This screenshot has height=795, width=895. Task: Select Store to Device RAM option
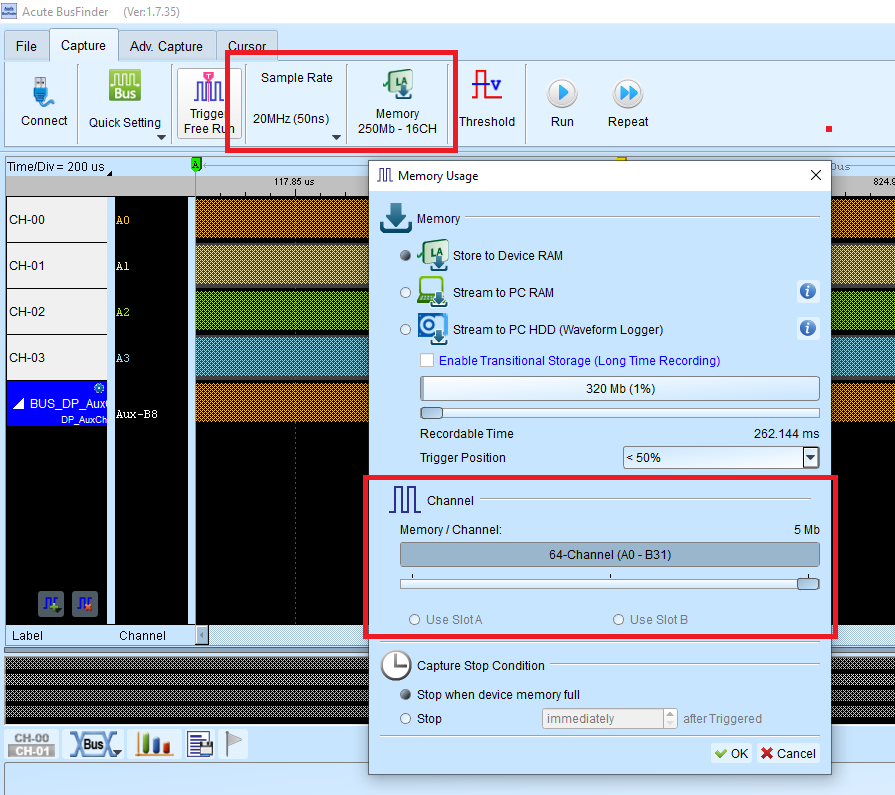[x=405, y=256]
